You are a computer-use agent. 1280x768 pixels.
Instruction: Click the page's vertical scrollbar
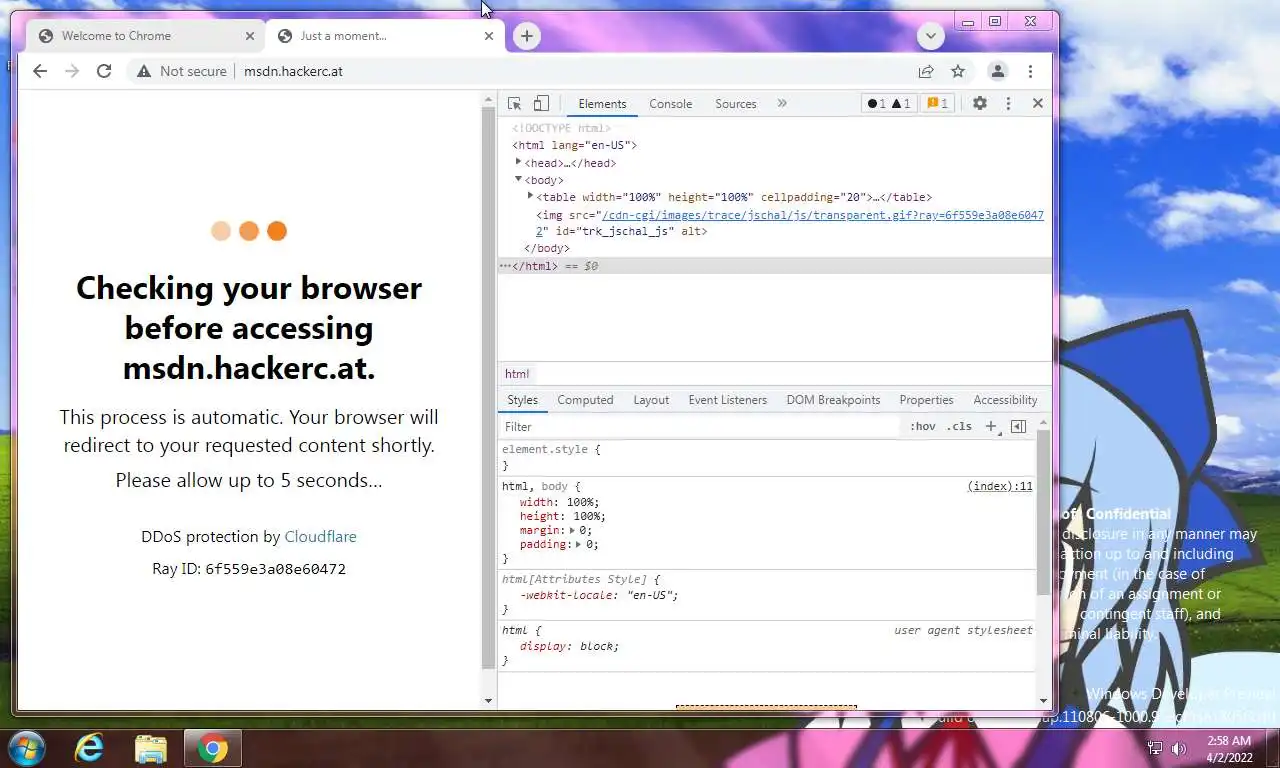pyautogui.click(x=489, y=388)
